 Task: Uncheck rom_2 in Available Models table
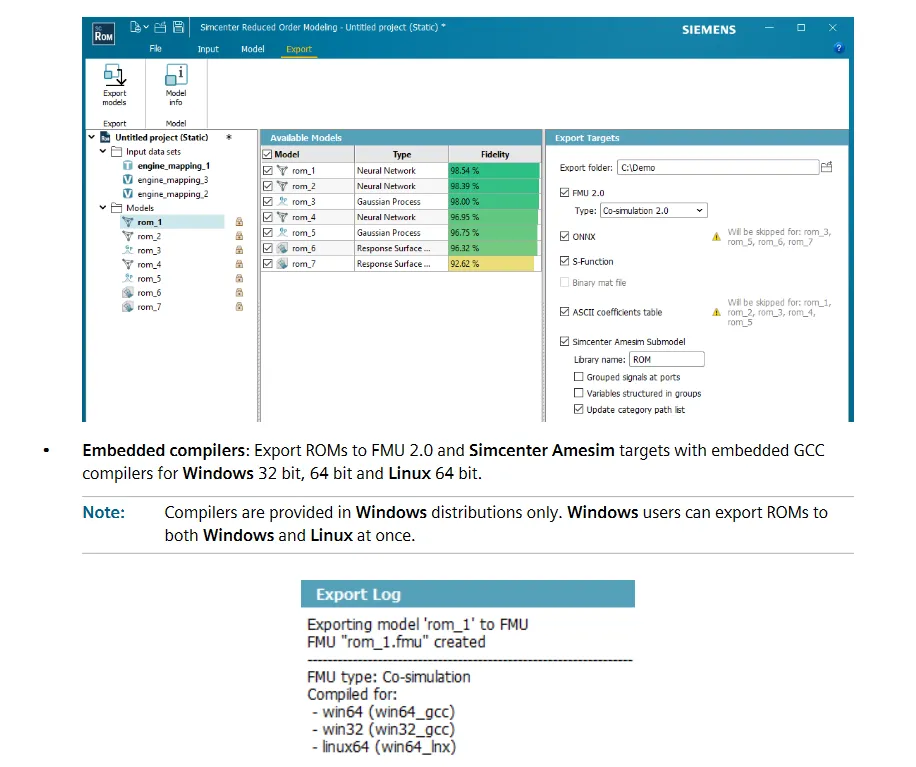pyautogui.click(x=268, y=186)
